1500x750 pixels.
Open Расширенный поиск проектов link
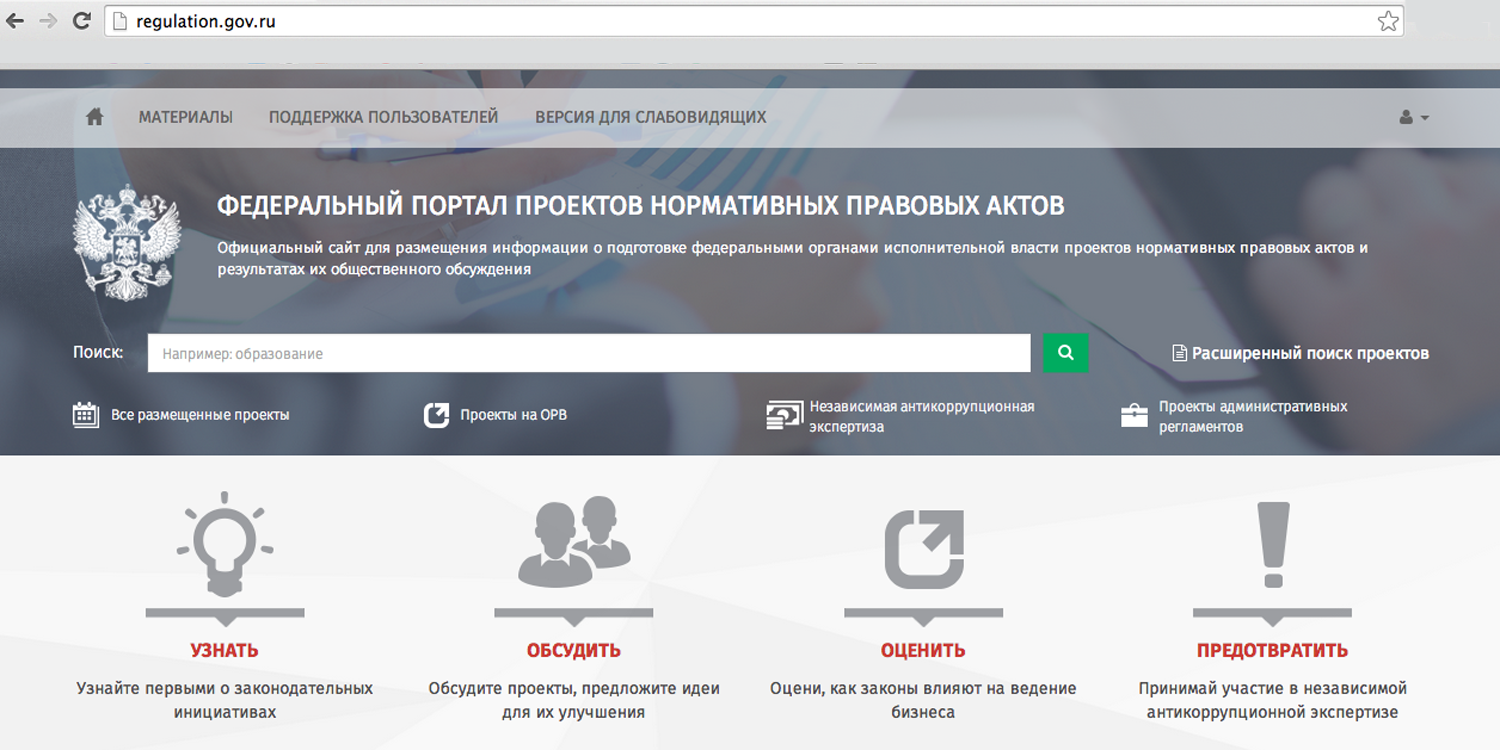(1310, 353)
